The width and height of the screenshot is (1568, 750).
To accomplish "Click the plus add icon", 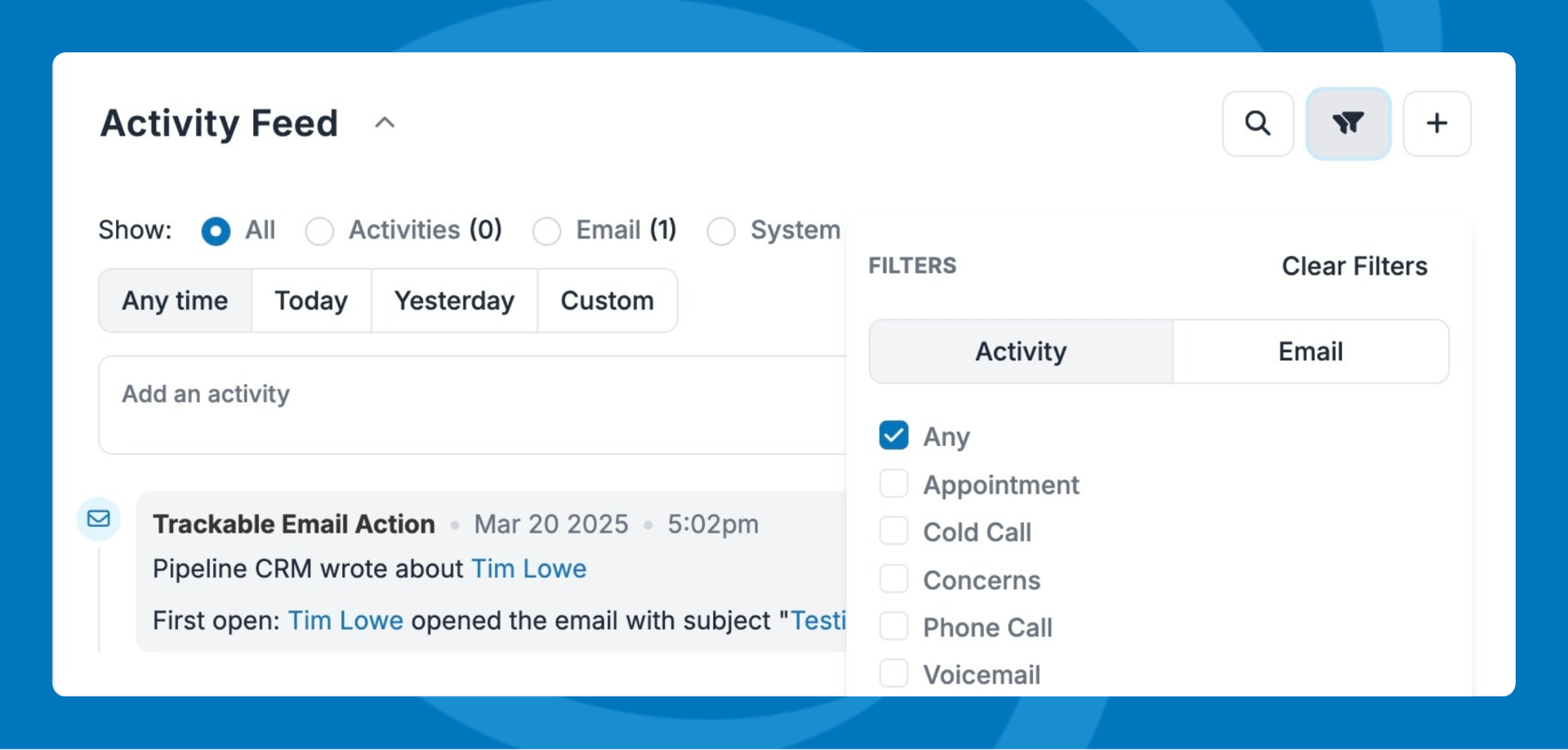I will point(1437,123).
